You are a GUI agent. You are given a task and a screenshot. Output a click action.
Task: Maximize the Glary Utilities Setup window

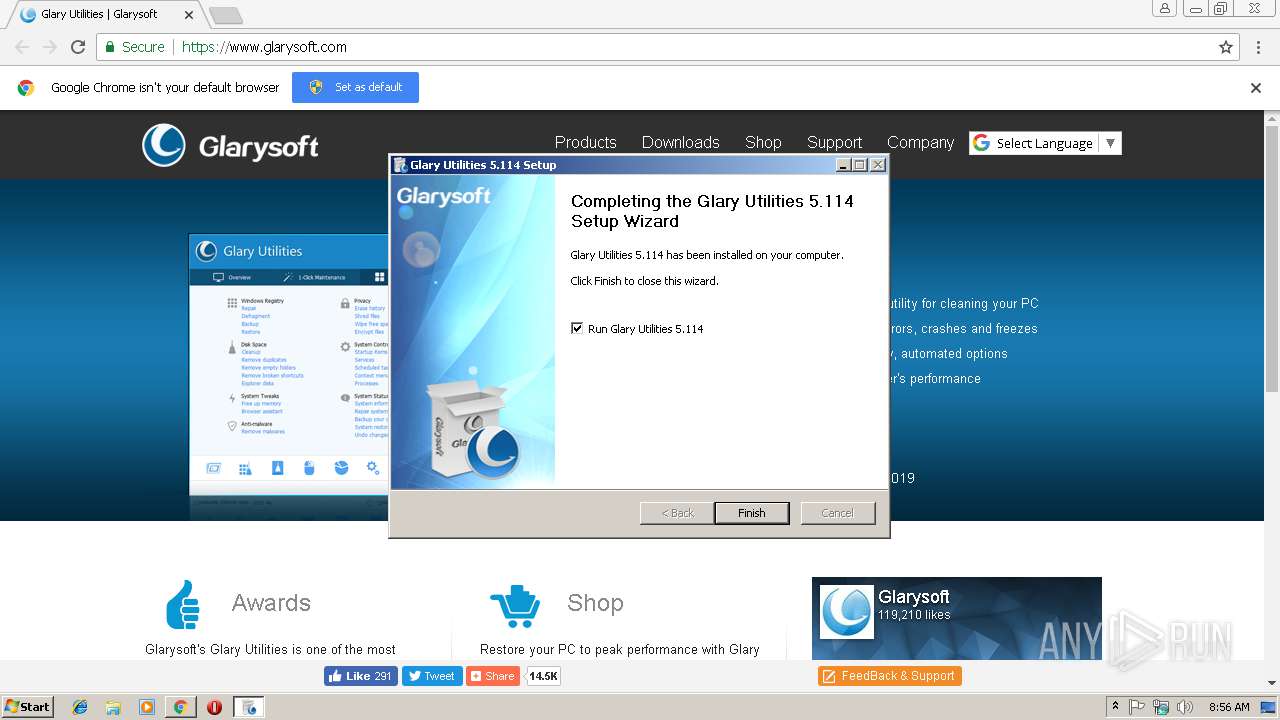859,165
